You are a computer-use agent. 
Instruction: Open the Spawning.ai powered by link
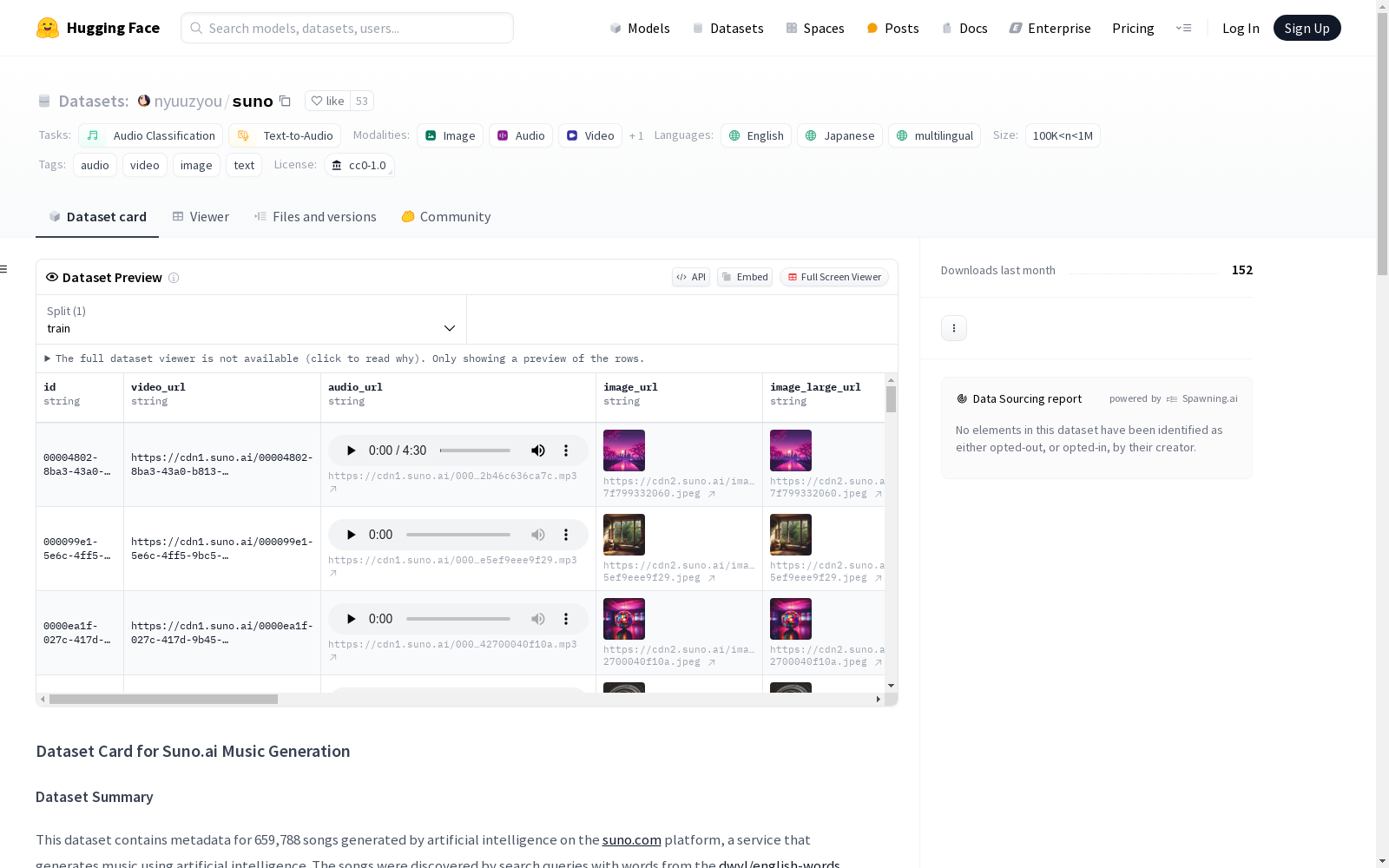click(x=1202, y=398)
